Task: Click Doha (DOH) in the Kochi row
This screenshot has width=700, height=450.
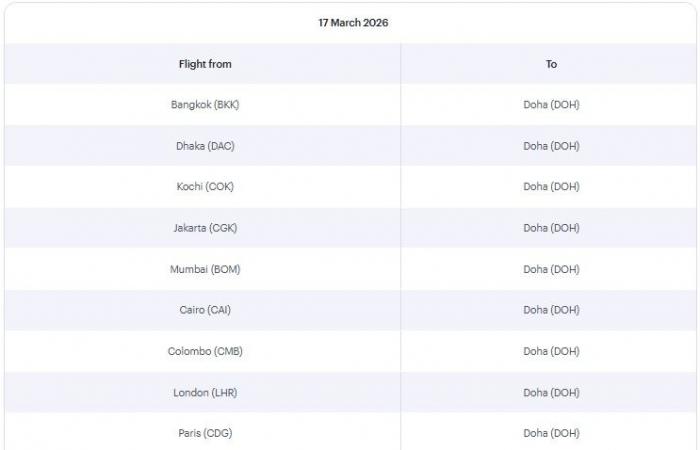Action: click(x=551, y=187)
